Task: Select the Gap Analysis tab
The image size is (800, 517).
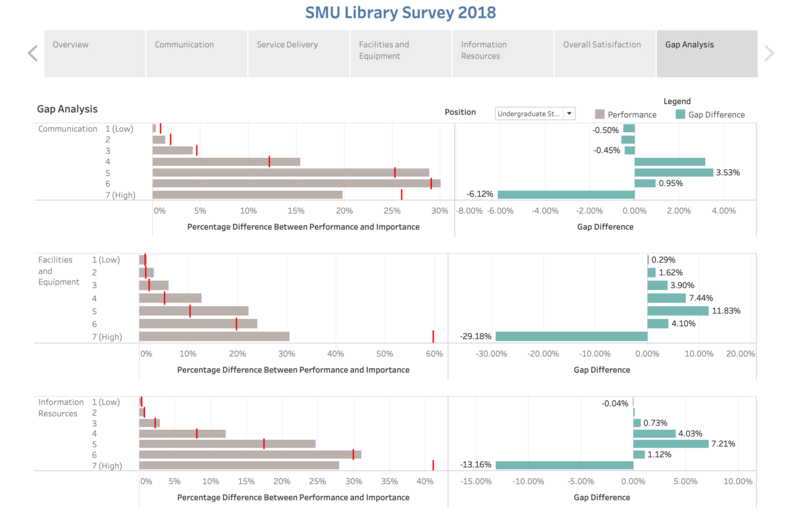Action: 707,54
